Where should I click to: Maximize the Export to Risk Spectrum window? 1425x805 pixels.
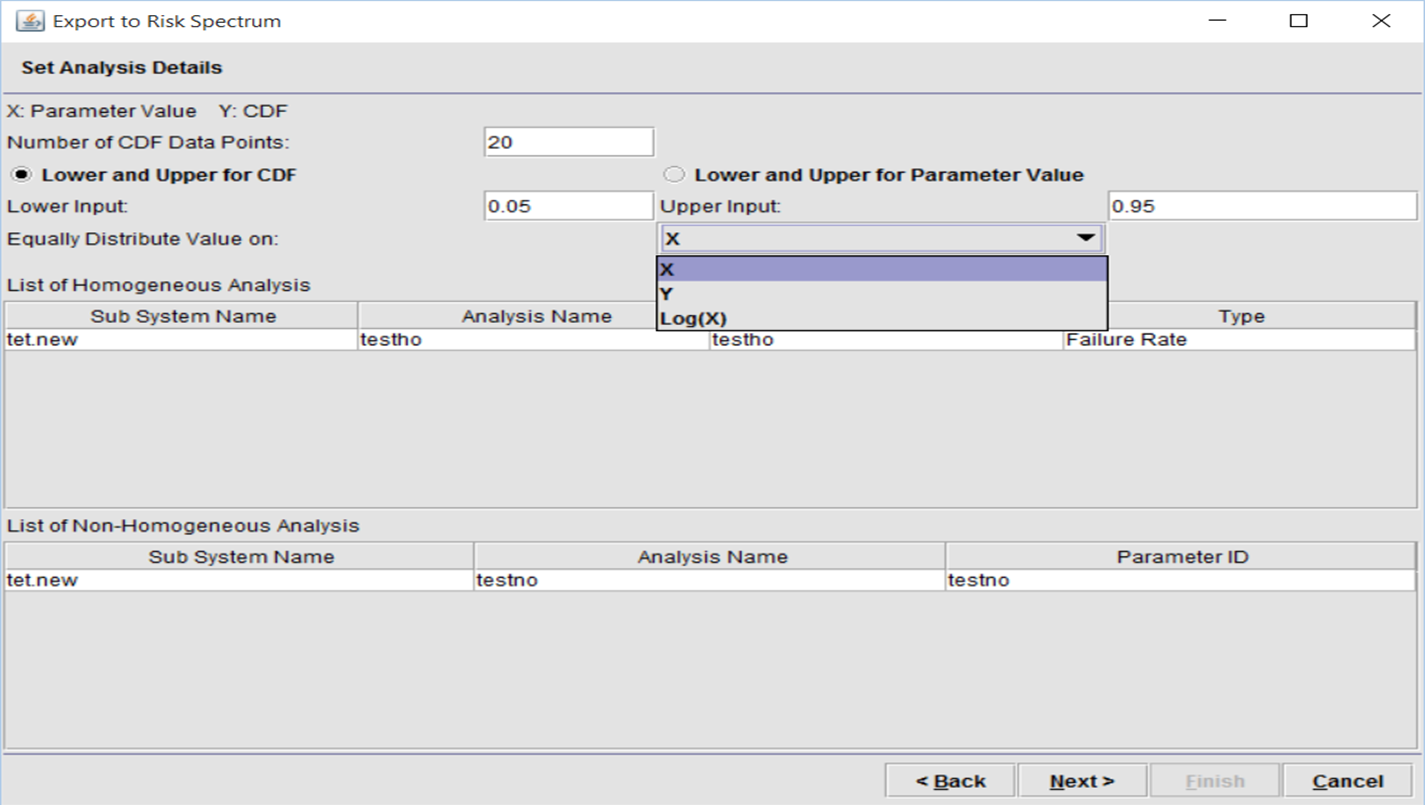coord(1298,21)
